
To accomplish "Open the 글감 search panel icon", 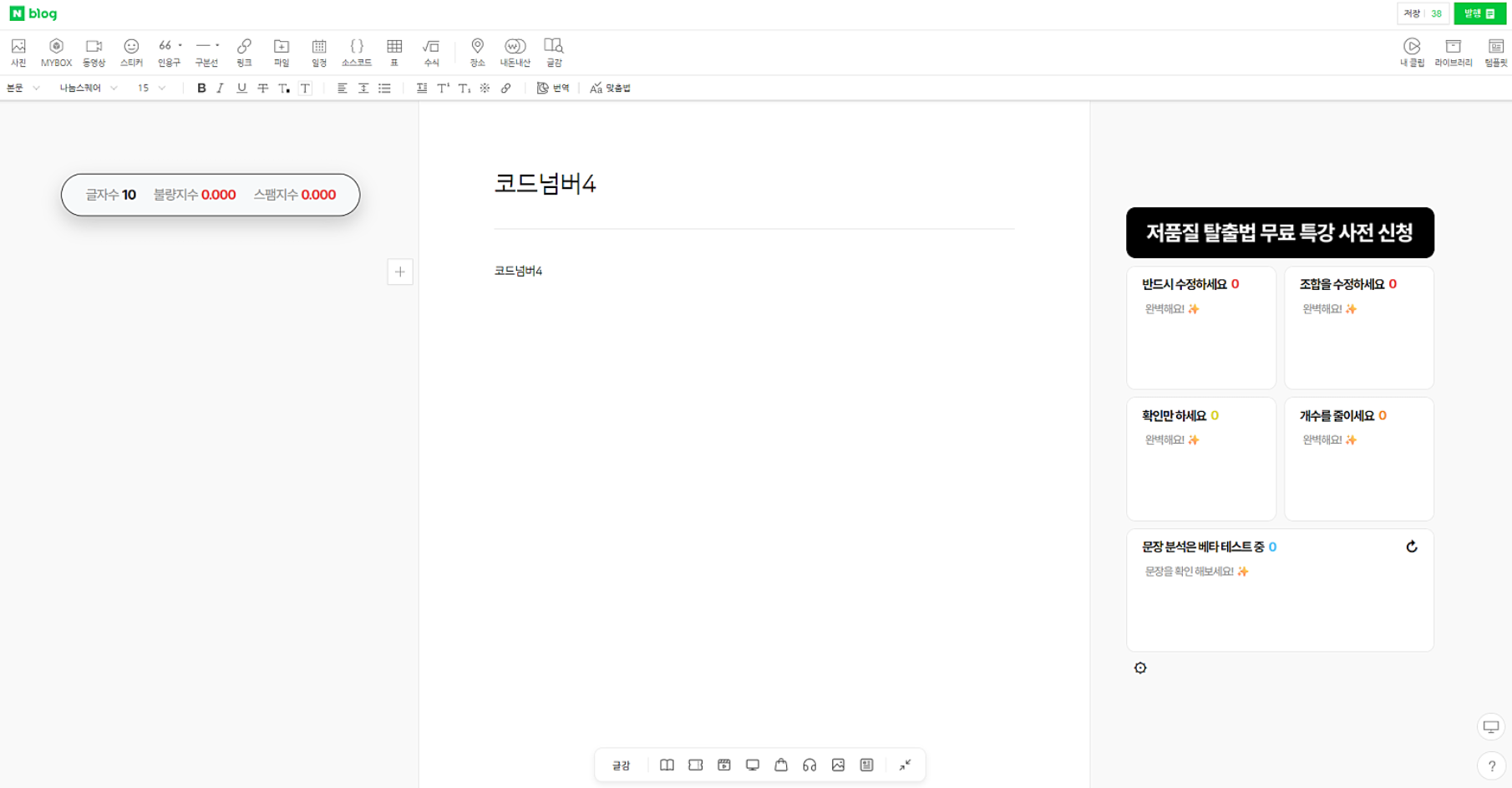I will 554,51.
